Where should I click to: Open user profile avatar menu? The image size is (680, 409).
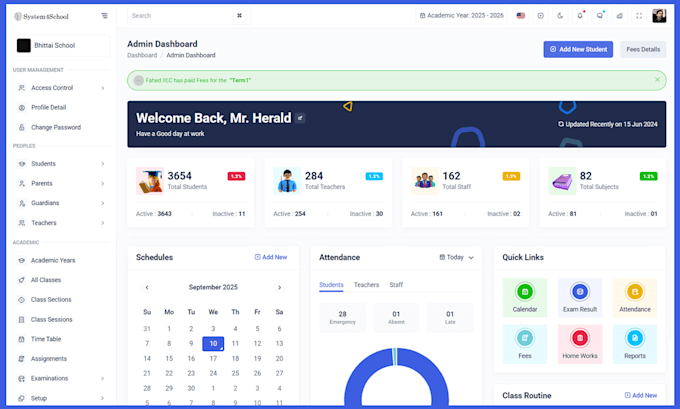(659, 16)
